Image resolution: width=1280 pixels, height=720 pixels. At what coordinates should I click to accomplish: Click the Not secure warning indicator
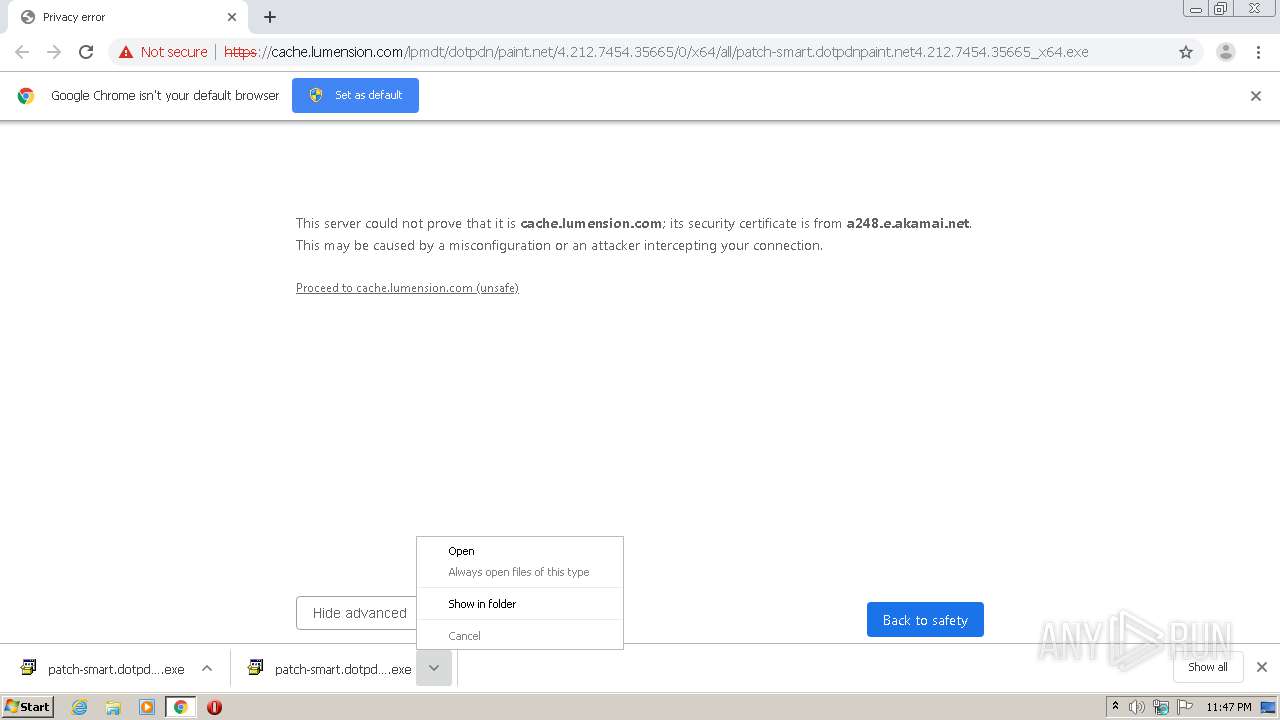point(163,52)
